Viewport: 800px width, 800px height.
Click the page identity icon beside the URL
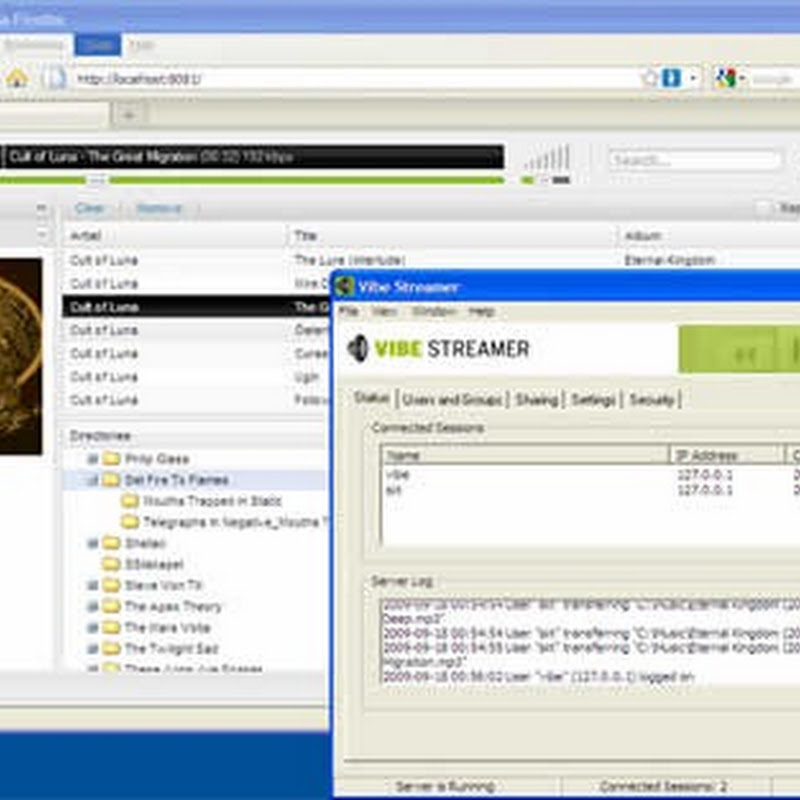(x=55, y=79)
